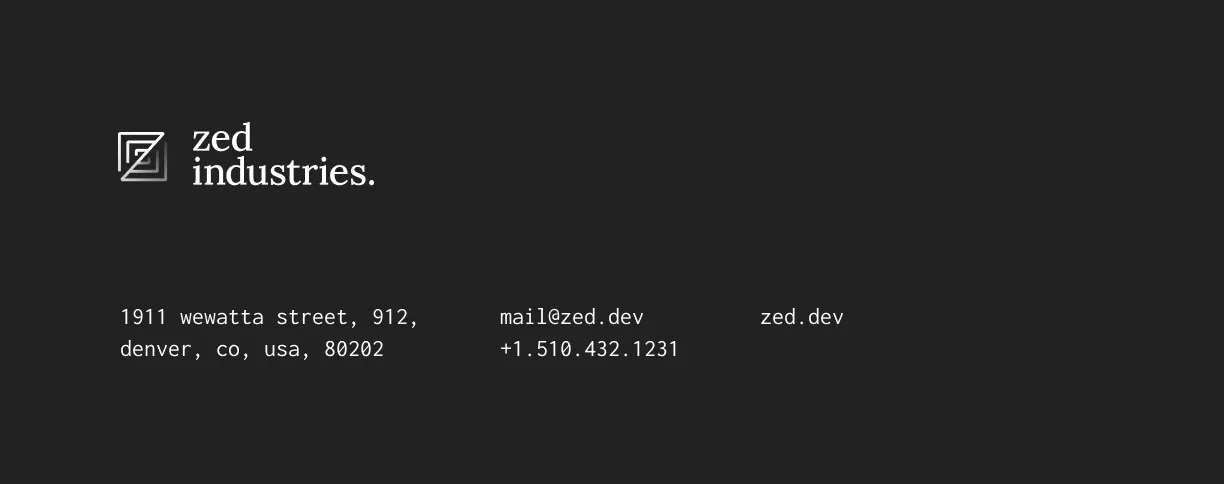The height and width of the screenshot is (484, 1224).
Task: Click the country text "usa,"
Action: (288, 351)
